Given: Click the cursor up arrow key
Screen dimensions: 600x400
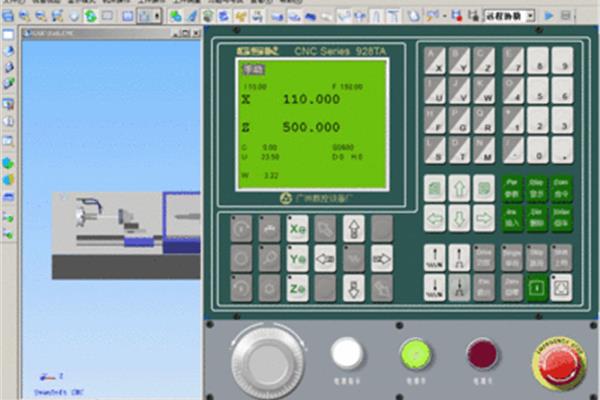Looking at the screenshot, I should [459, 188].
